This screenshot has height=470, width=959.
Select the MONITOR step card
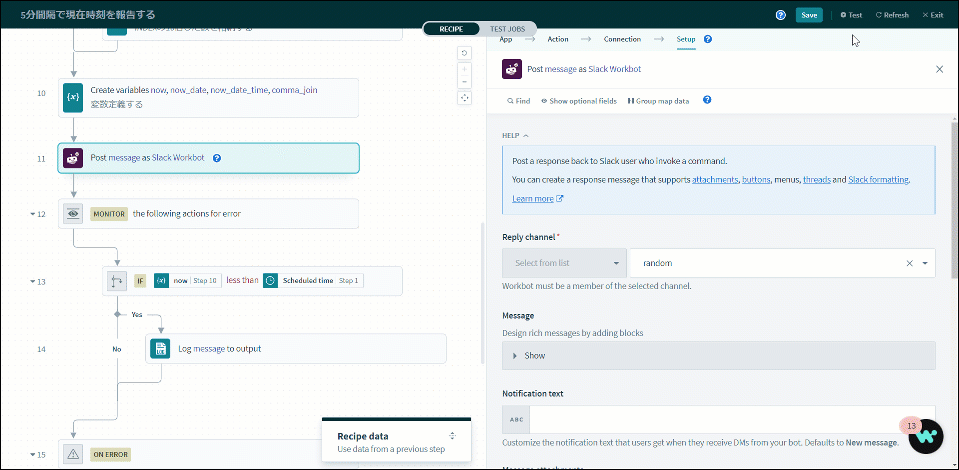click(x=209, y=214)
